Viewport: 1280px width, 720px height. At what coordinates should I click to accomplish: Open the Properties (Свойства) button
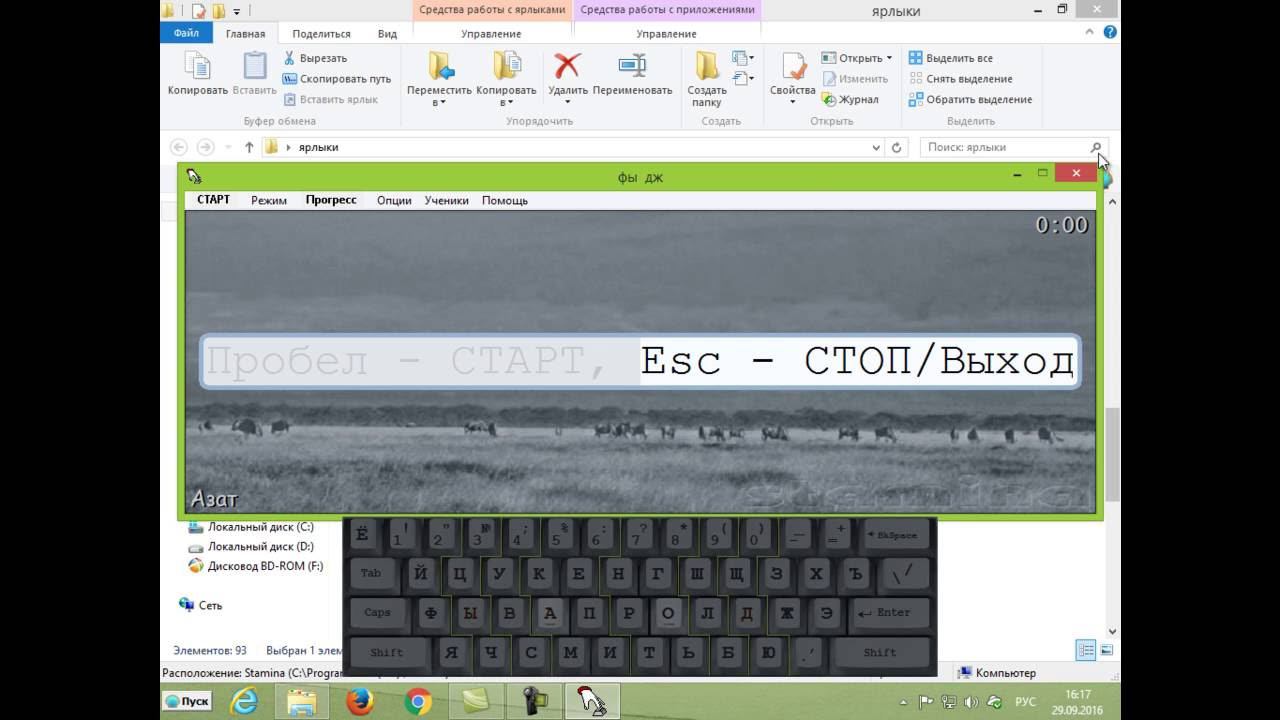[x=793, y=80]
